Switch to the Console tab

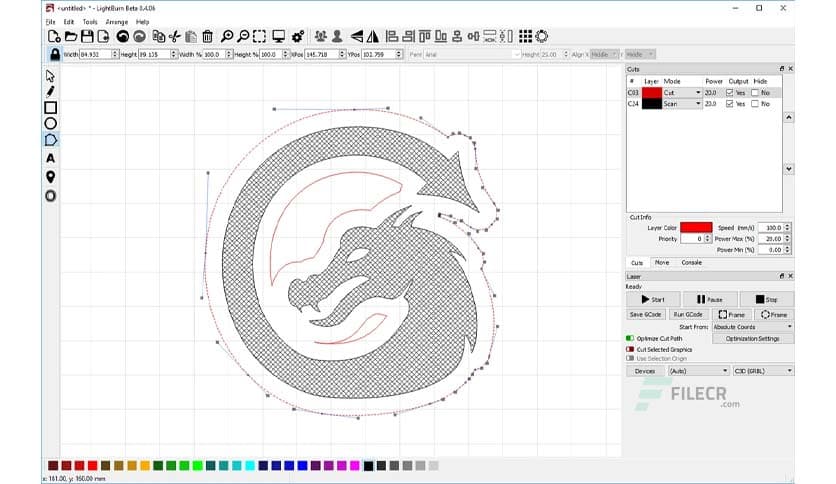coord(691,262)
